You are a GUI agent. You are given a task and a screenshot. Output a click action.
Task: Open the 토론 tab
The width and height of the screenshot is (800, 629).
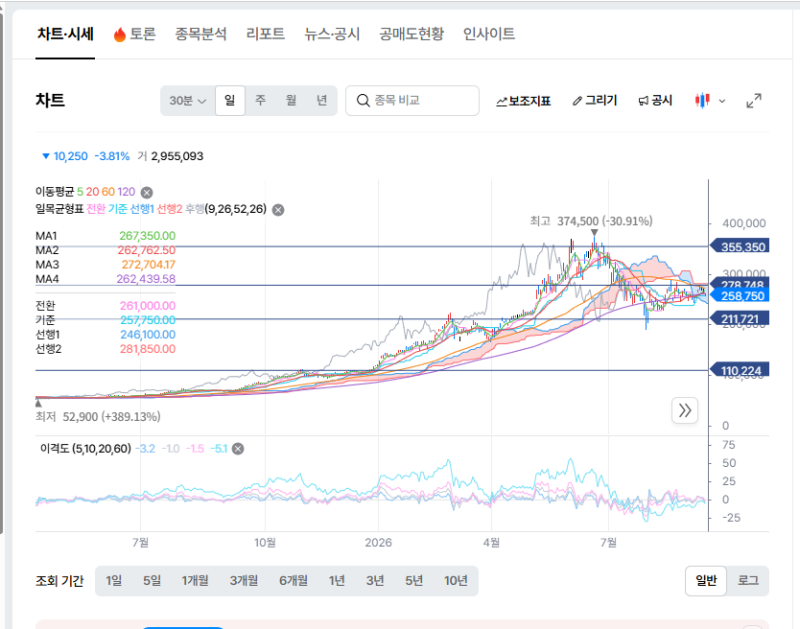coord(135,34)
